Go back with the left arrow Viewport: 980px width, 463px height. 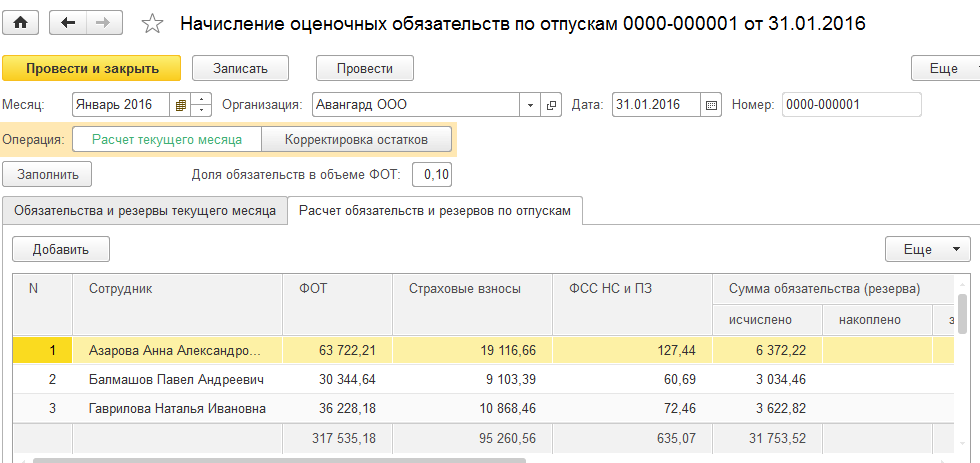tap(67, 22)
